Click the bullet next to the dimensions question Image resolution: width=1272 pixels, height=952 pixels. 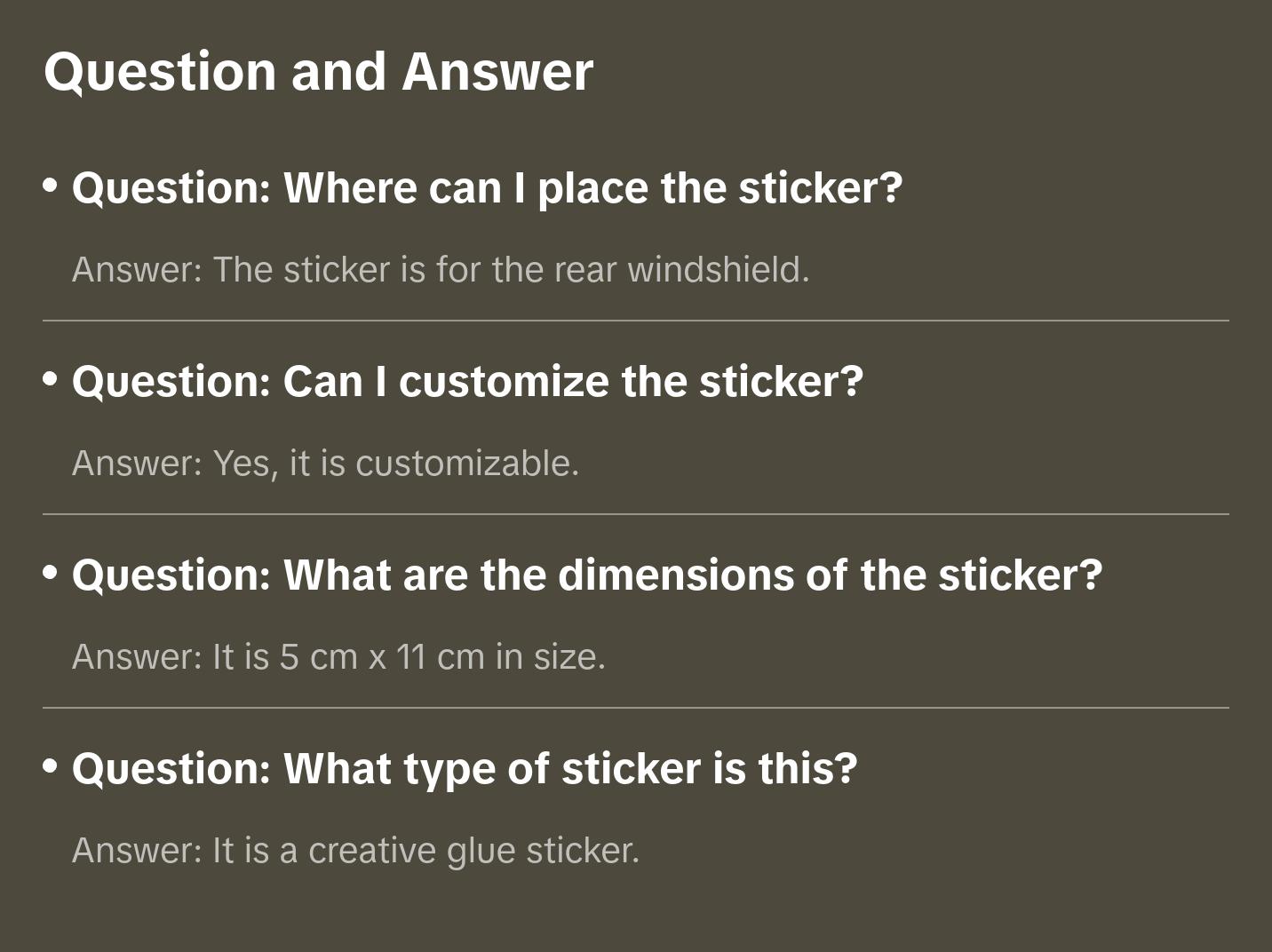pos(51,573)
